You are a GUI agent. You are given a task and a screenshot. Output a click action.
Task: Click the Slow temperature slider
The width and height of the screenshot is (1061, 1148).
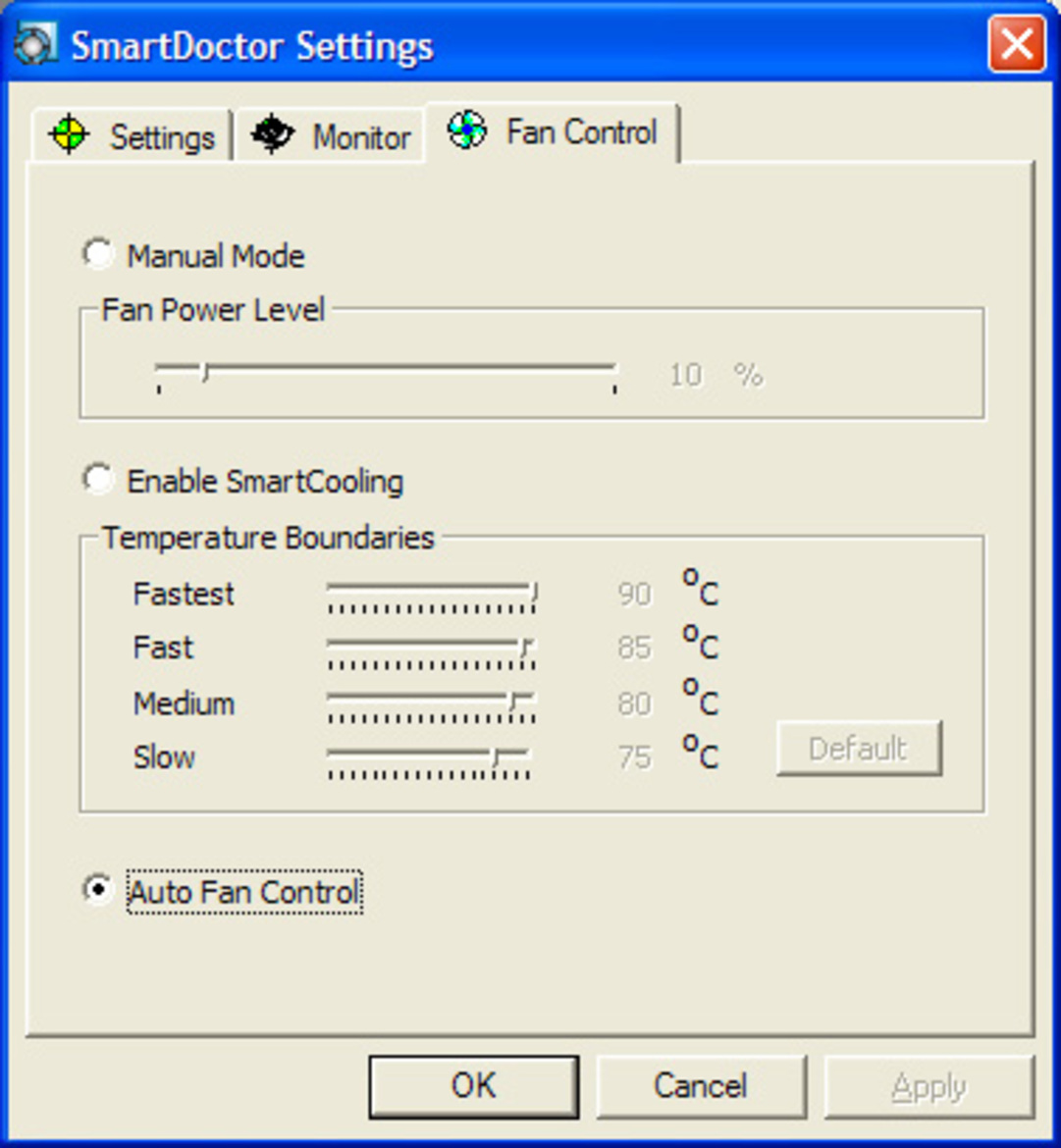click(429, 756)
